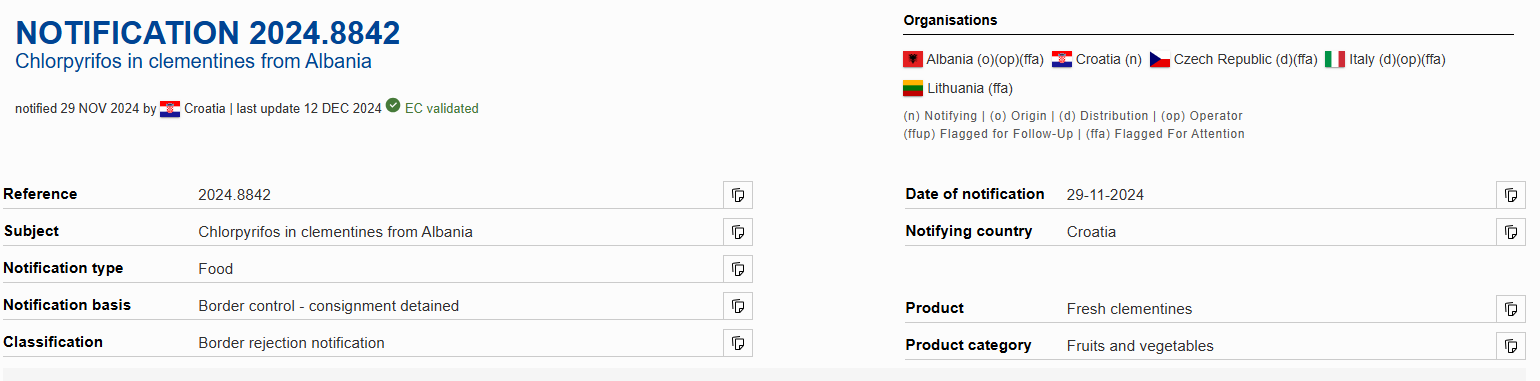Click the Croatia (n) organisation entry
Image resolution: width=1540 pixels, height=381 pixels.
click(x=1097, y=59)
